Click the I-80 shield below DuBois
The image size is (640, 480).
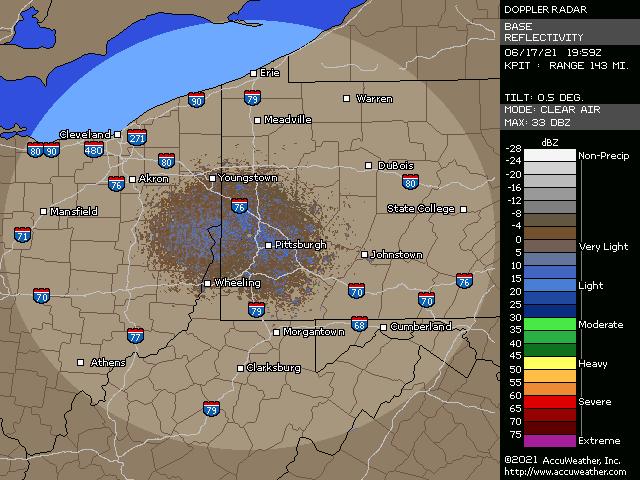tap(410, 182)
